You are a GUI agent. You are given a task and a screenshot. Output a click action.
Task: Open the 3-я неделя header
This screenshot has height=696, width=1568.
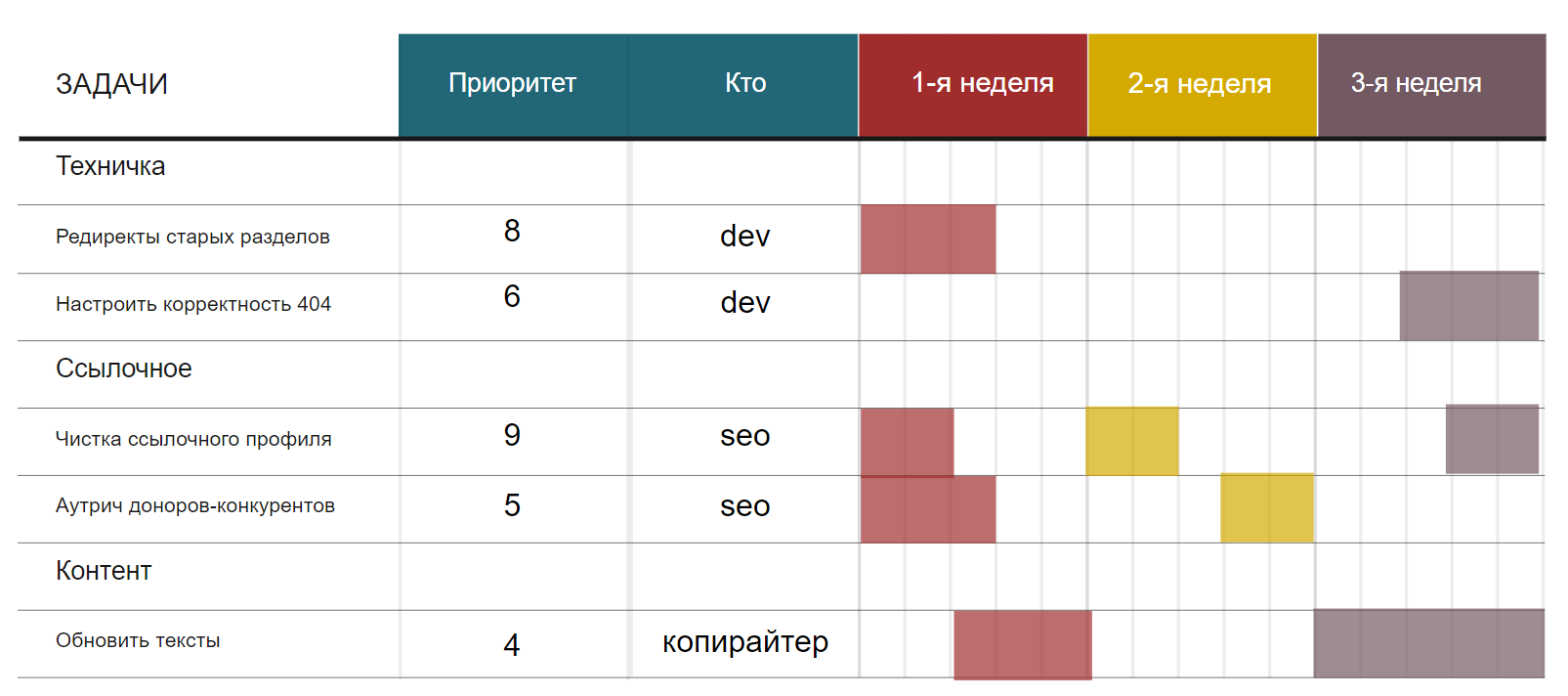pos(1416,83)
